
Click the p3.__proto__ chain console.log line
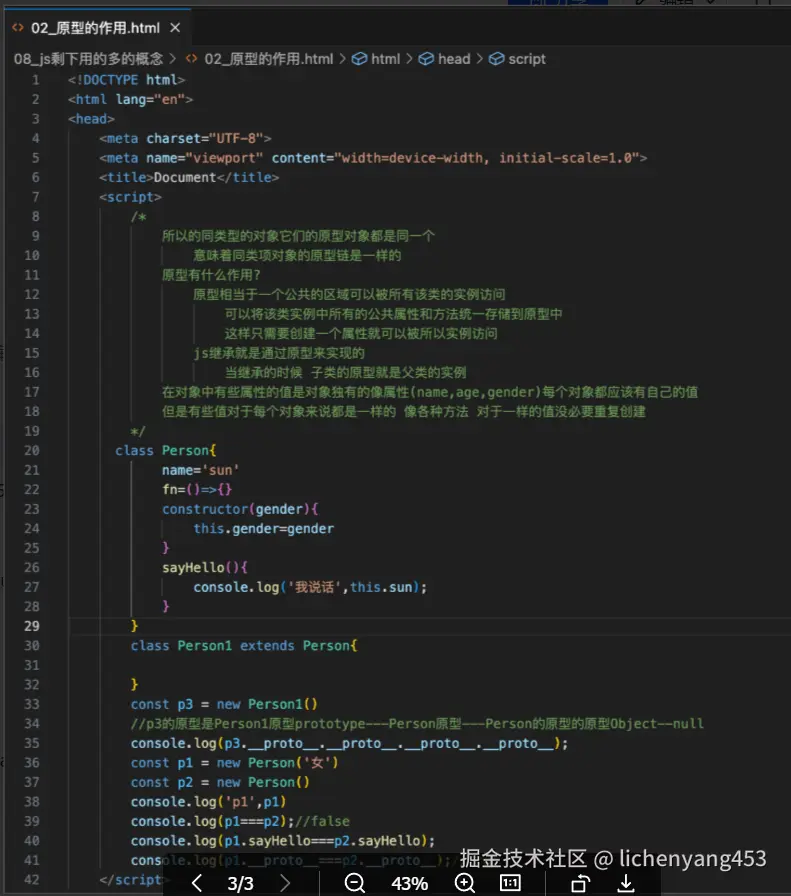349,743
